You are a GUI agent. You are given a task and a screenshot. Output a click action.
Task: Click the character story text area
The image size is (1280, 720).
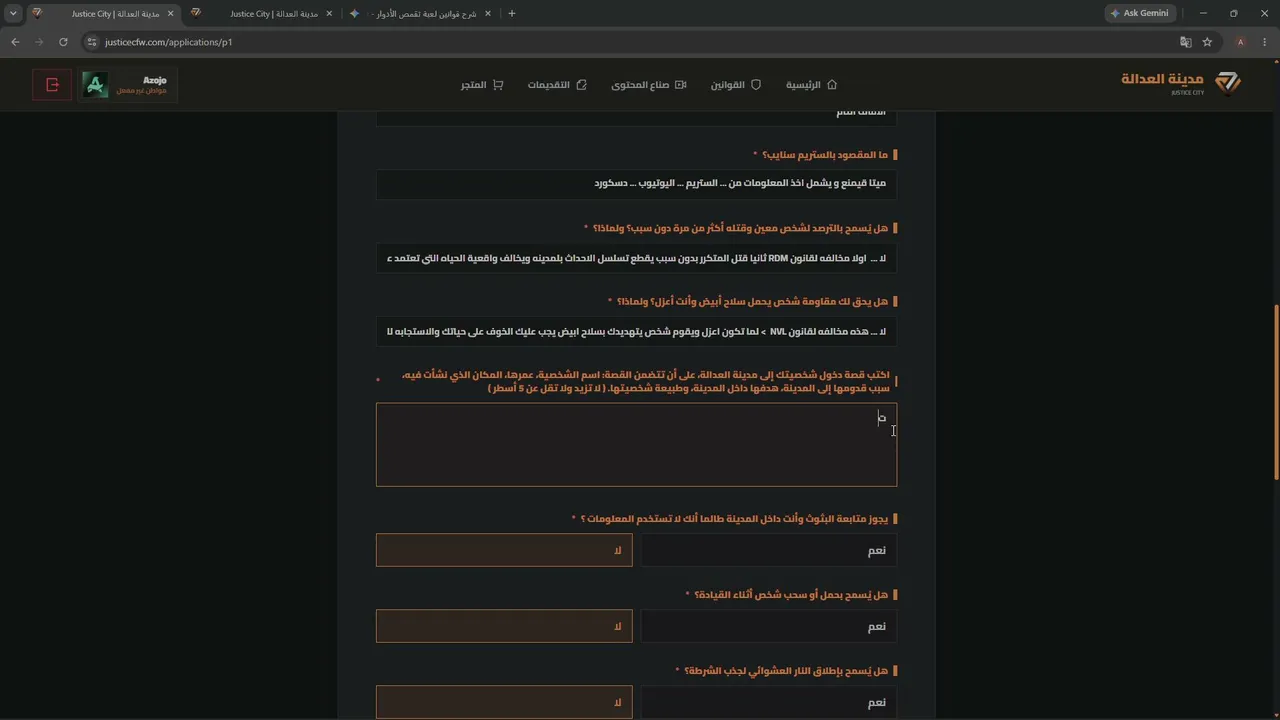click(x=636, y=445)
